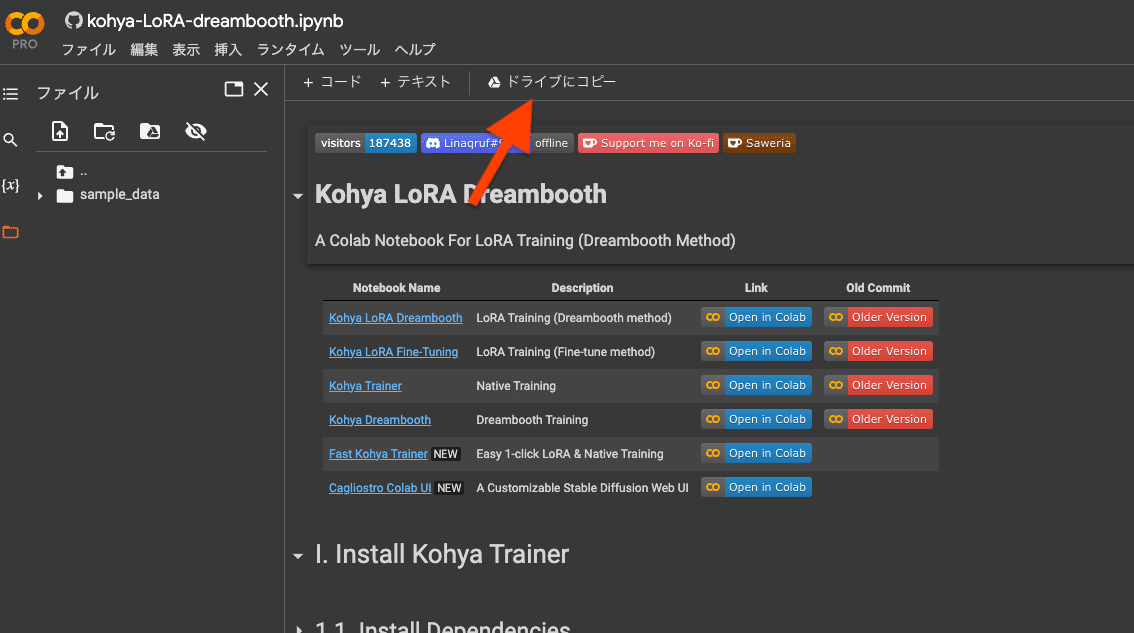Image resolution: width=1134 pixels, height=633 pixels.
Task: Click the upload file icon
Action: coord(60,131)
